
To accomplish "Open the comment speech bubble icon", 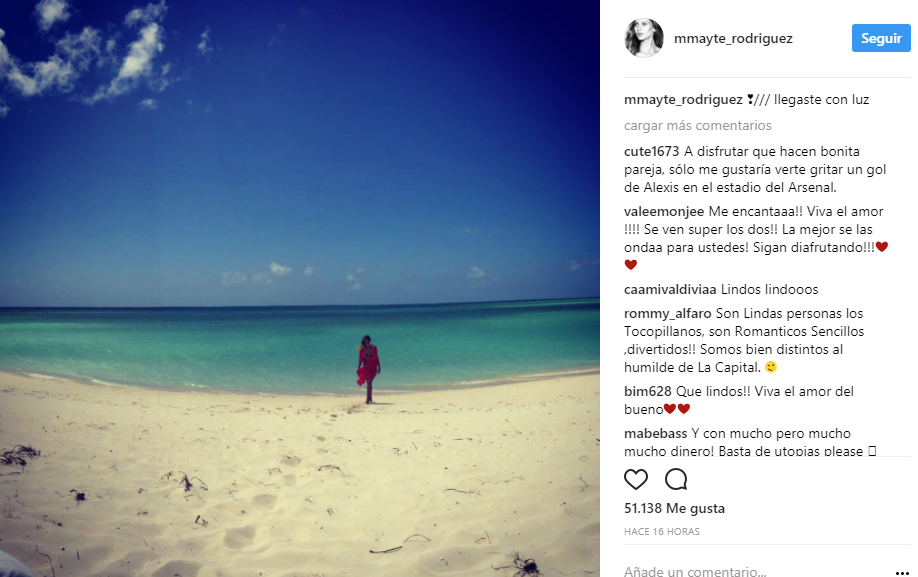I will 676,479.
